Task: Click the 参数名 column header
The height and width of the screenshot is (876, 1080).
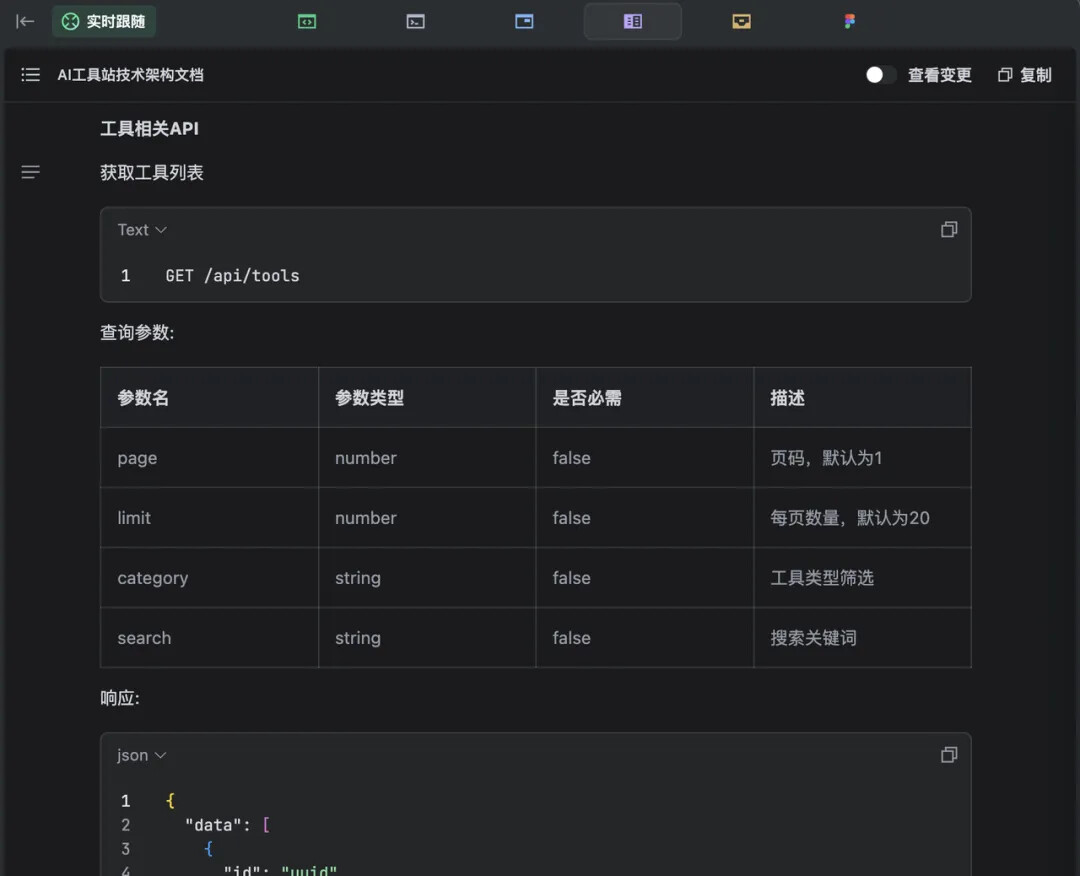Action: (143, 398)
